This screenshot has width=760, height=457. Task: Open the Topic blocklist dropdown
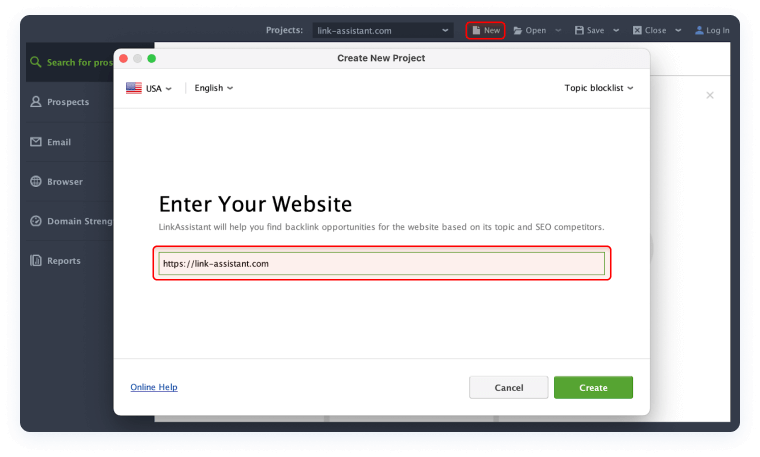[598, 88]
